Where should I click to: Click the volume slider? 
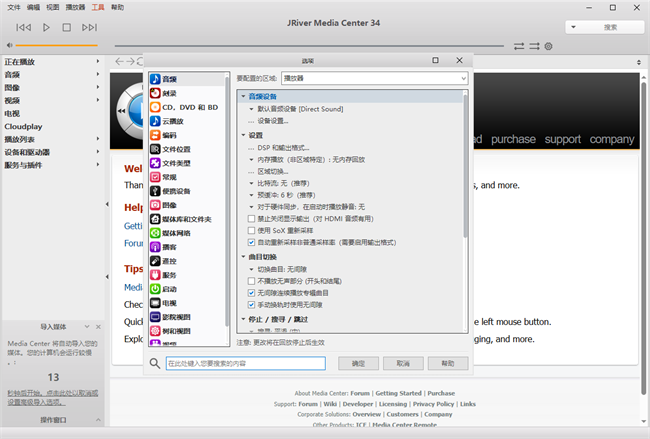click(x=56, y=46)
